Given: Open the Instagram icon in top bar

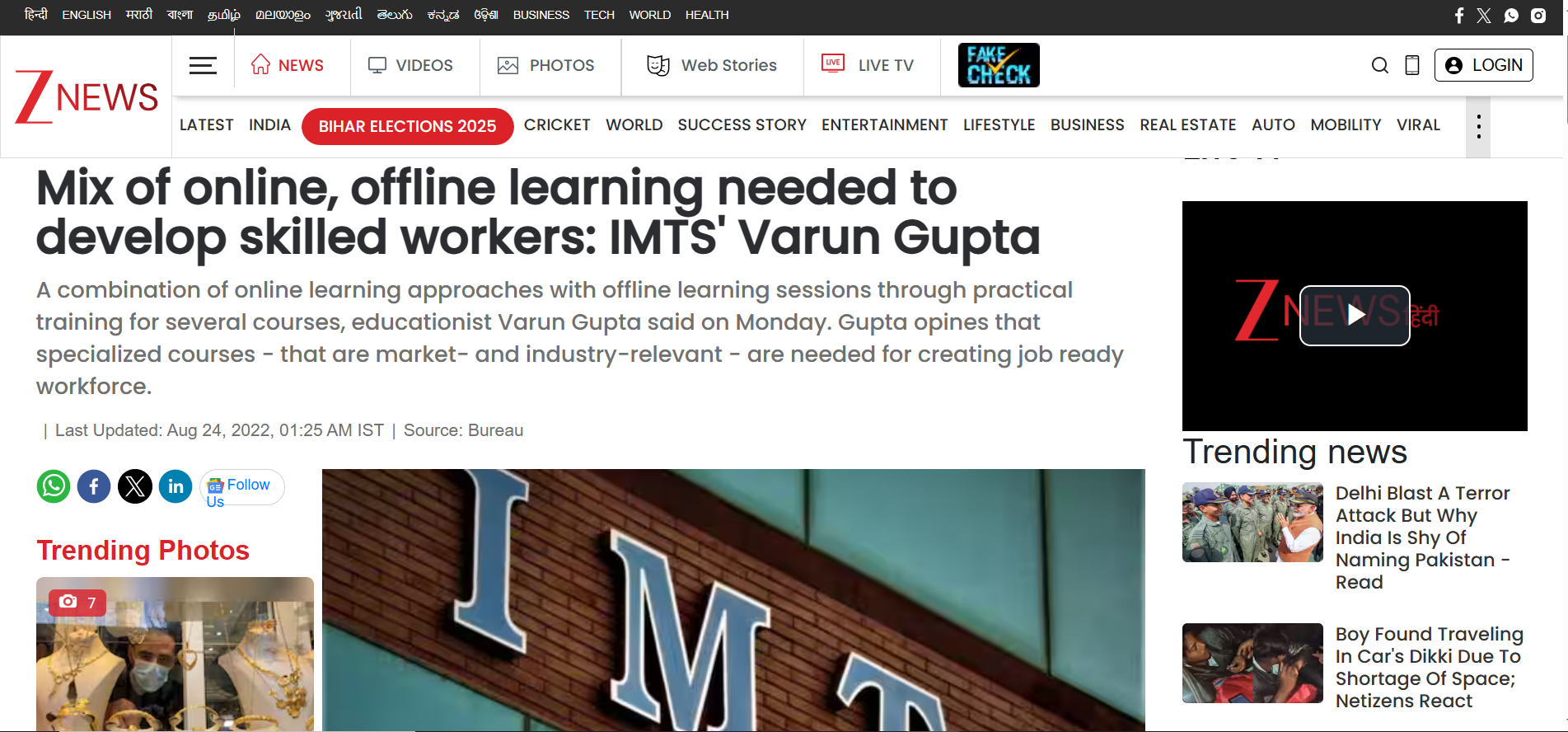Looking at the screenshot, I should pyautogui.click(x=1538, y=16).
